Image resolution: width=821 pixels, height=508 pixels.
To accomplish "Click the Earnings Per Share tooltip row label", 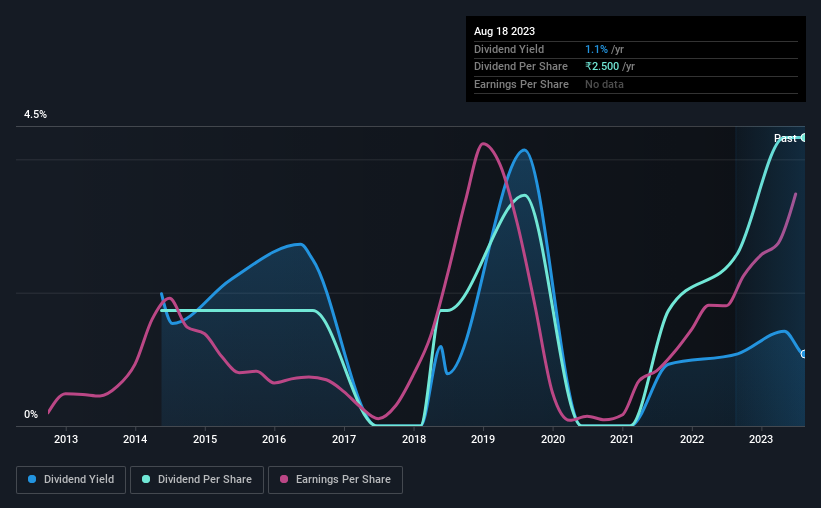I will coord(521,84).
